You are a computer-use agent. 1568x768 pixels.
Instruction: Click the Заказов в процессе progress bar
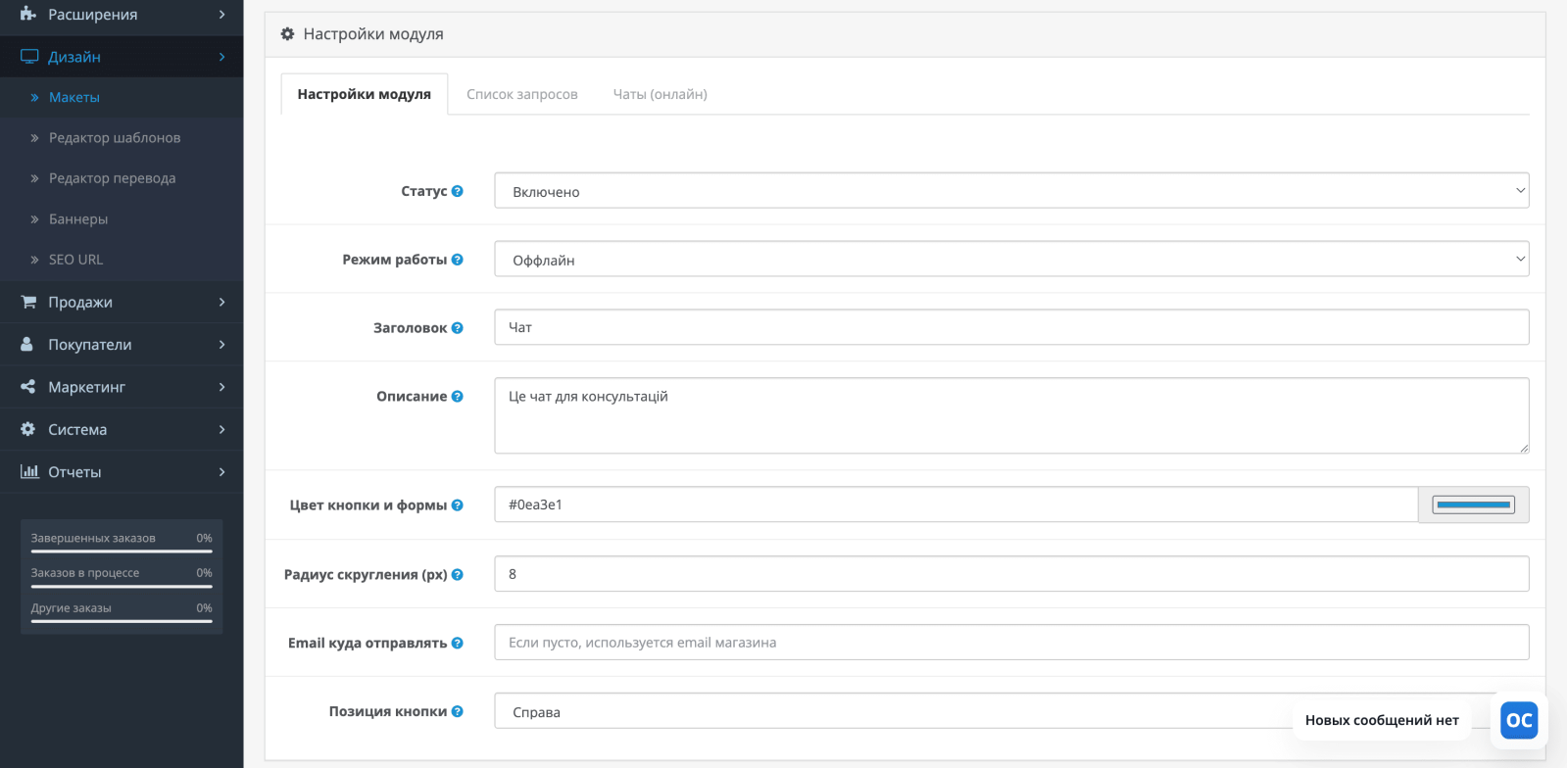(x=122, y=586)
